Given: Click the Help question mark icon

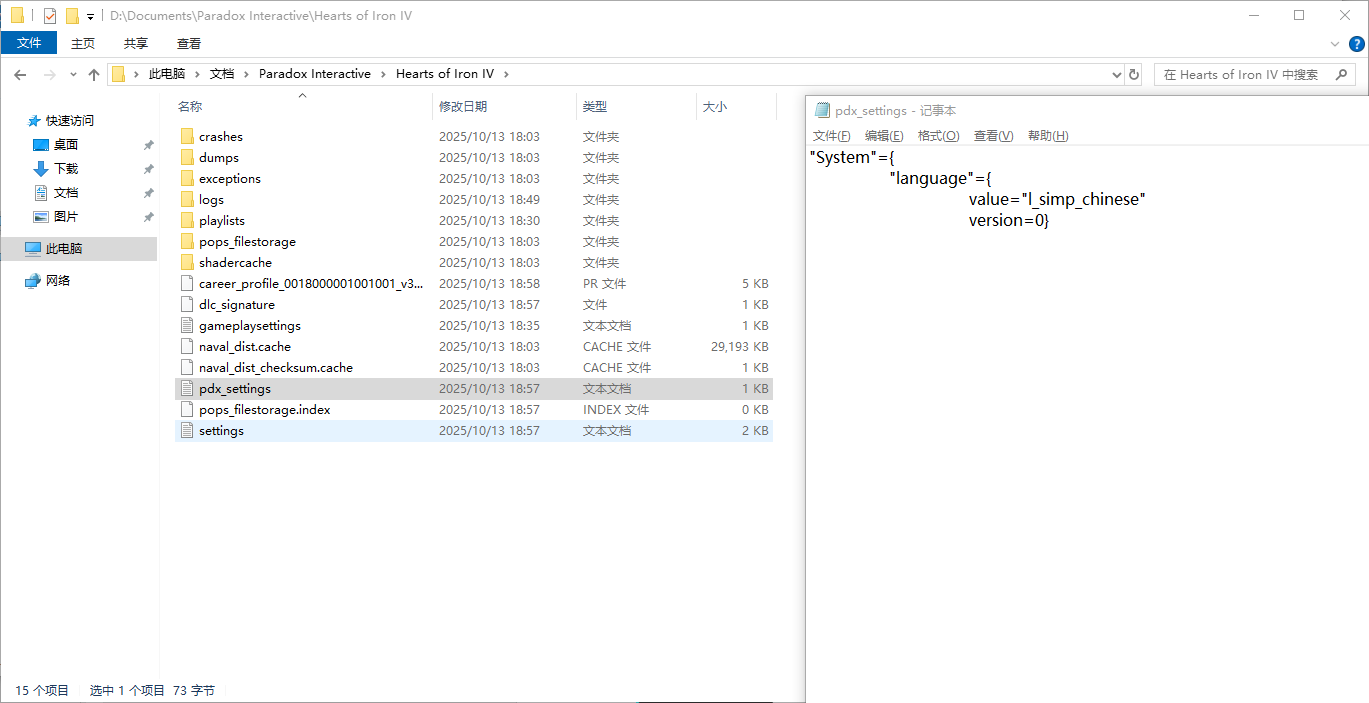Looking at the screenshot, I should 1356,44.
